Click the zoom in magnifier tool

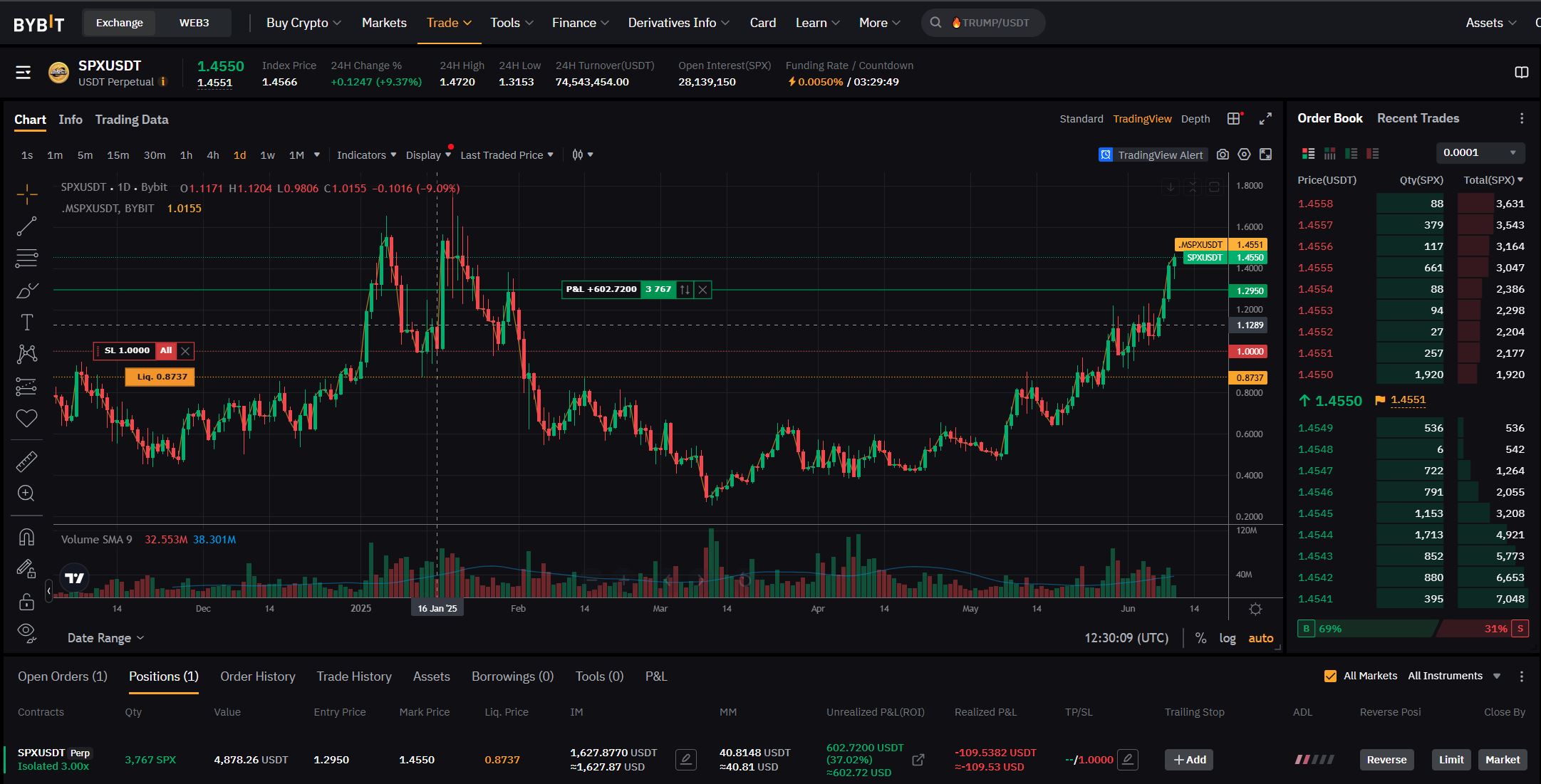pyautogui.click(x=26, y=493)
